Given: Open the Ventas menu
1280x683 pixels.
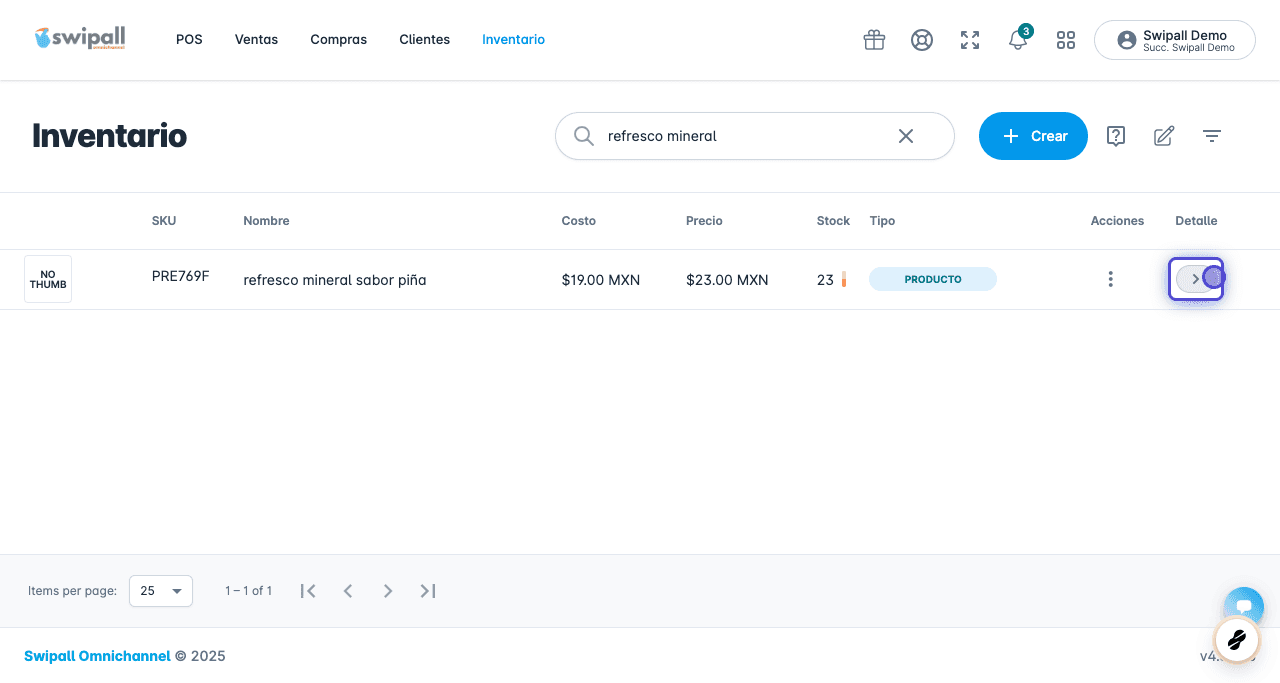Looking at the screenshot, I should tap(256, 40).
